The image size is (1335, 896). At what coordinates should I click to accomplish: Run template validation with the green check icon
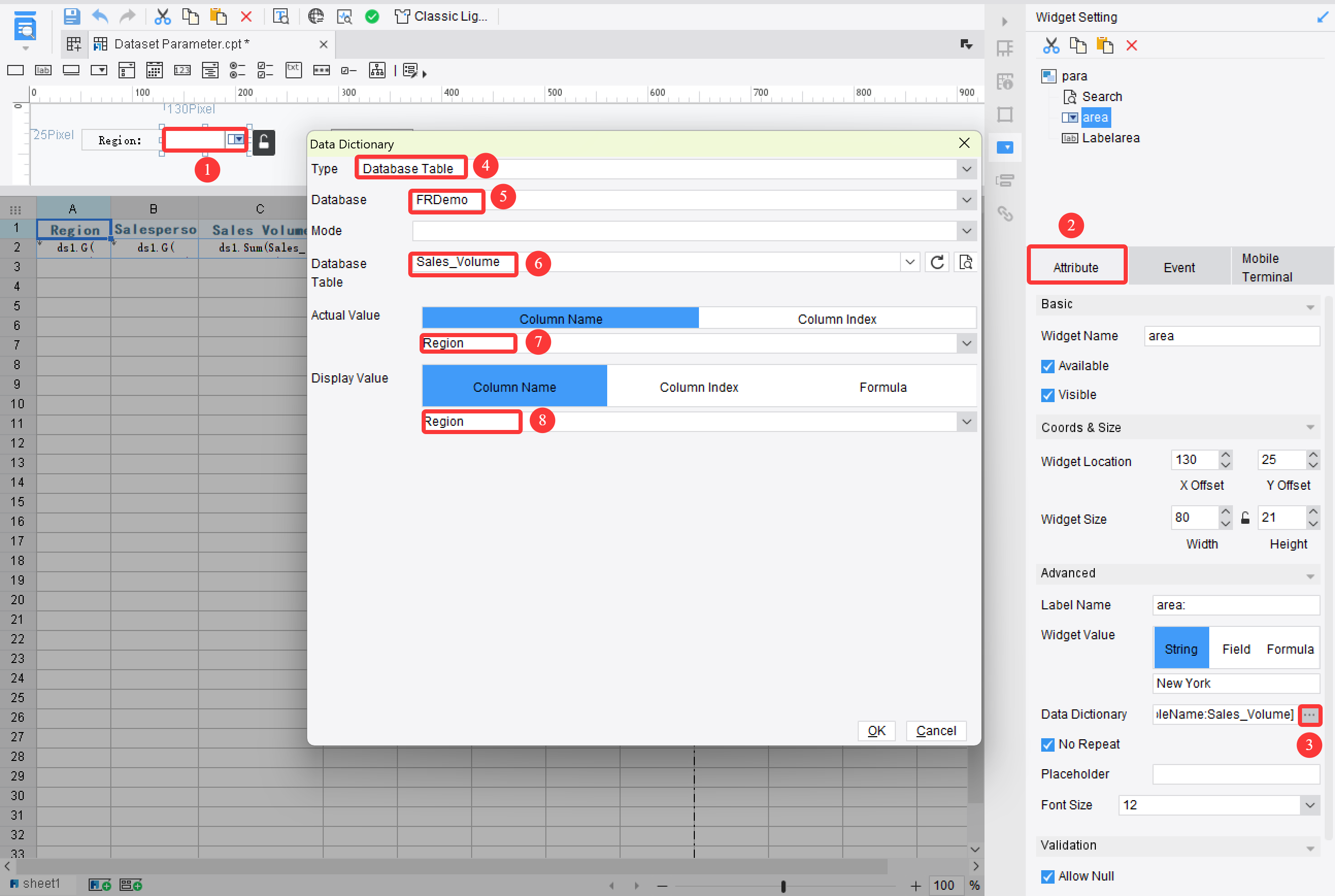click(372, 16)
